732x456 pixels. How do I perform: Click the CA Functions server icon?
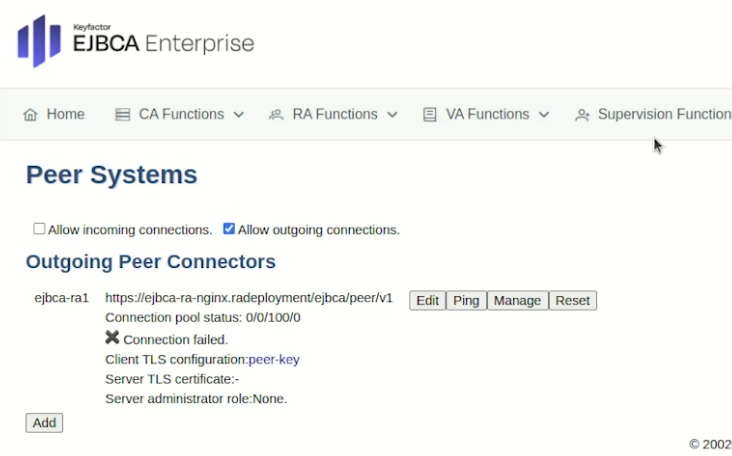tap(123, 115)
